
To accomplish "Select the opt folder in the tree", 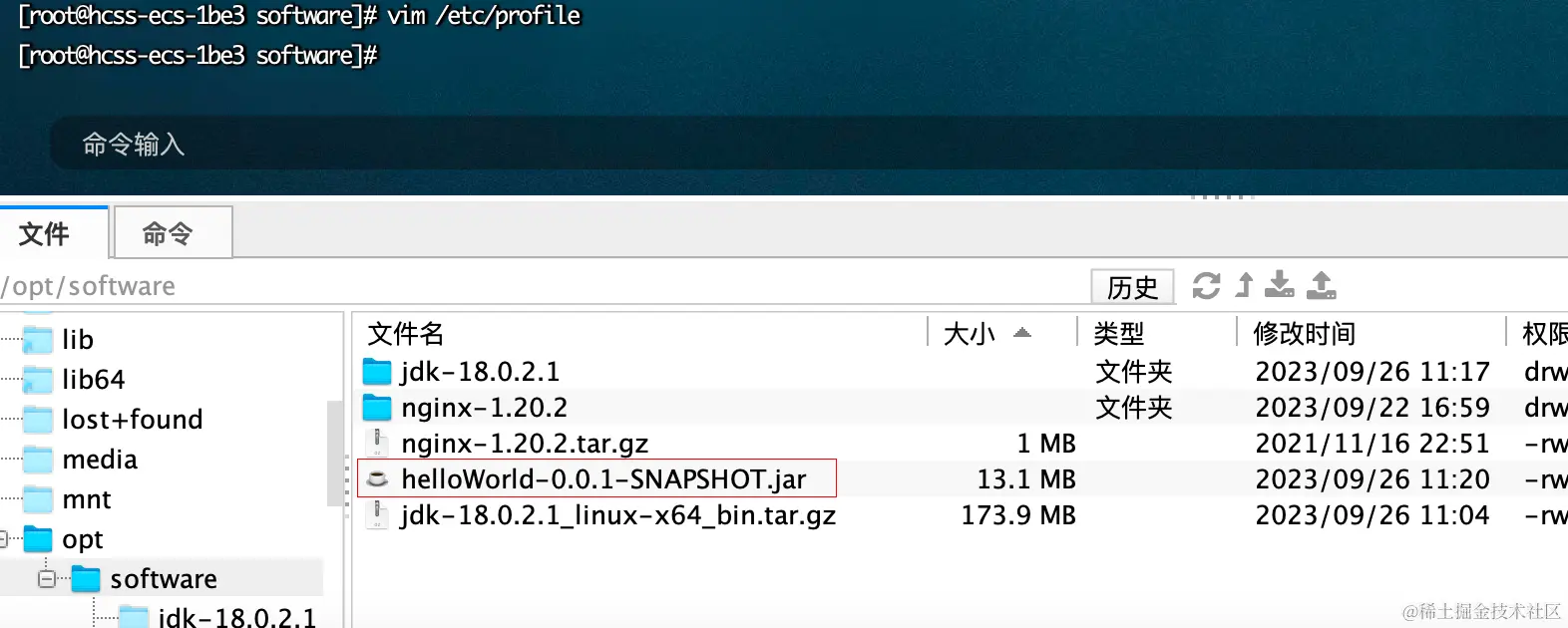I will 82,539.
